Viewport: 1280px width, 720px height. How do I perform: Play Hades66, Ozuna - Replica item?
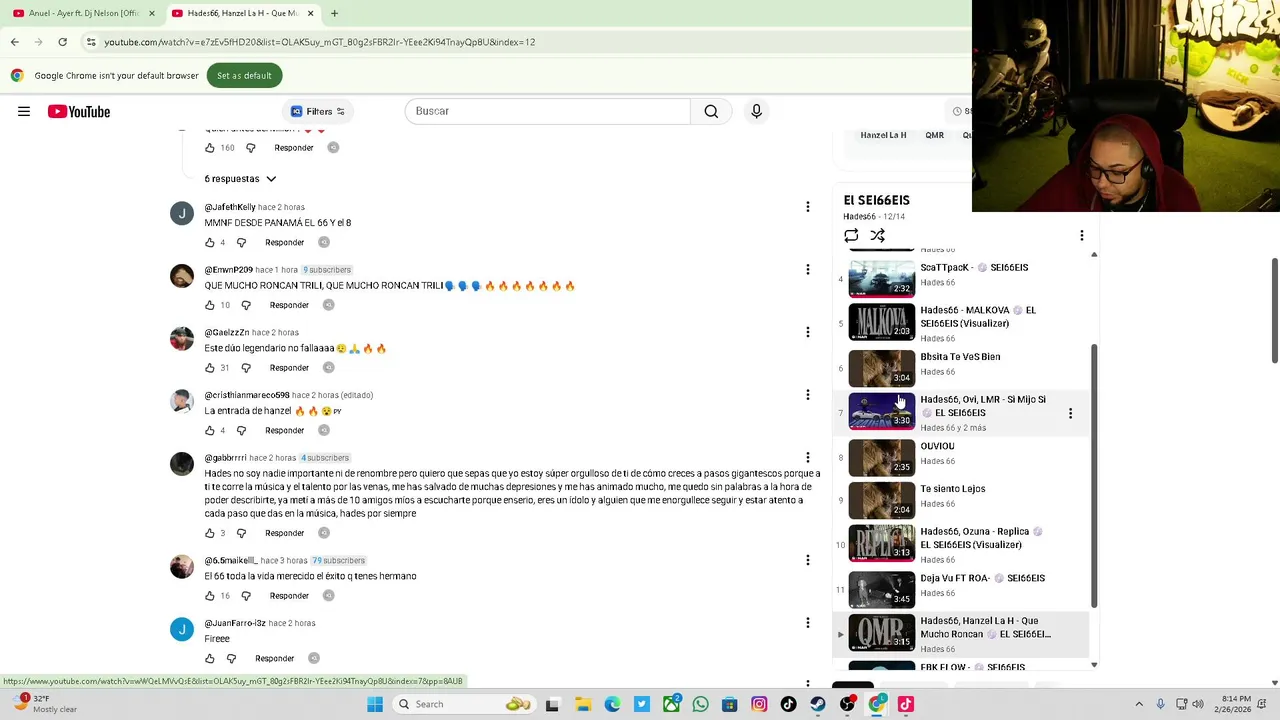point(960,543)
